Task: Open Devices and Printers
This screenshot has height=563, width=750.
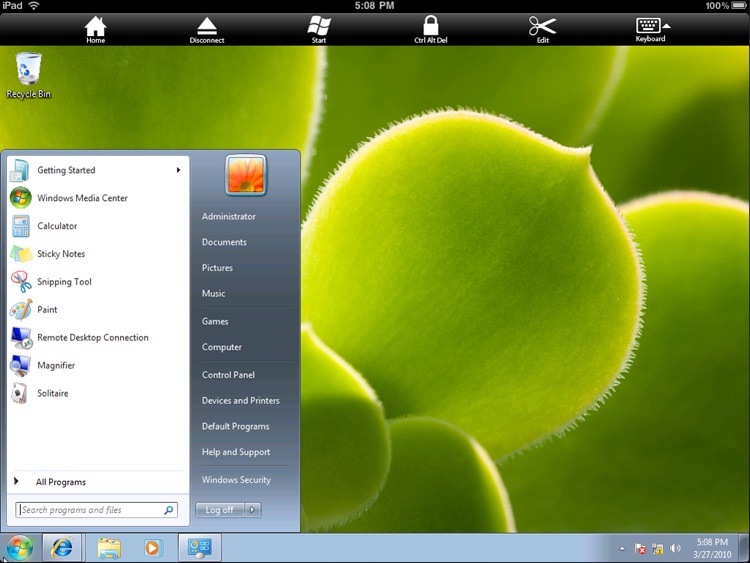Action: click(x=241, y=400)
